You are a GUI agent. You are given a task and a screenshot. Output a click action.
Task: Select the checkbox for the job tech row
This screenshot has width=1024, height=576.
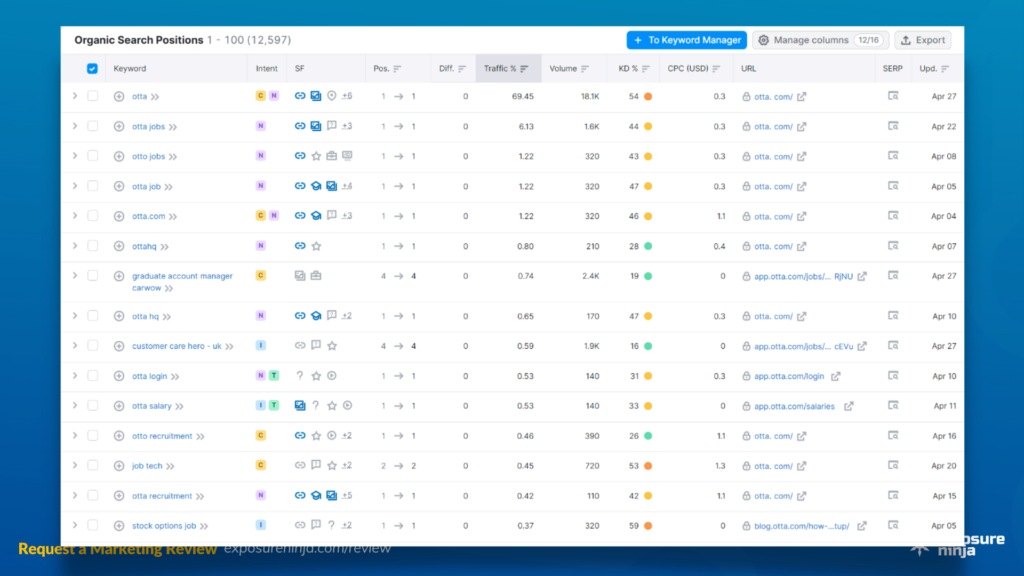93,466
